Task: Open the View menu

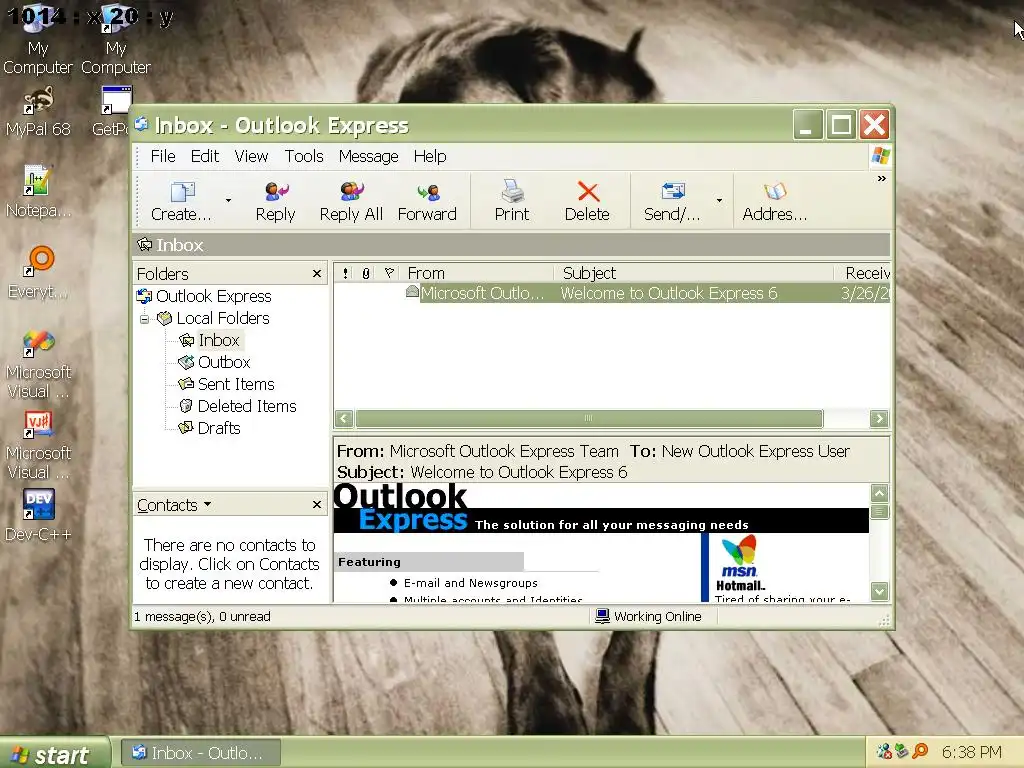Action: pos(251,156)
